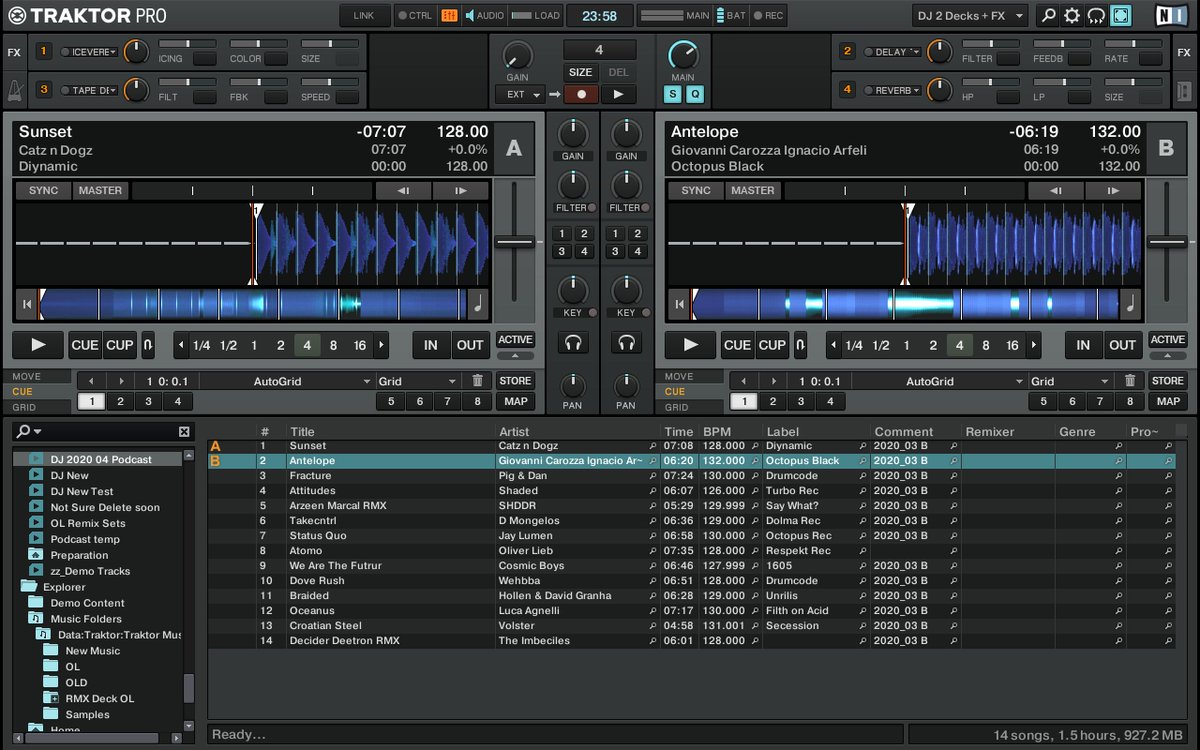
Task: Click Deck A volume fader
Action: (x=515, y=242)
